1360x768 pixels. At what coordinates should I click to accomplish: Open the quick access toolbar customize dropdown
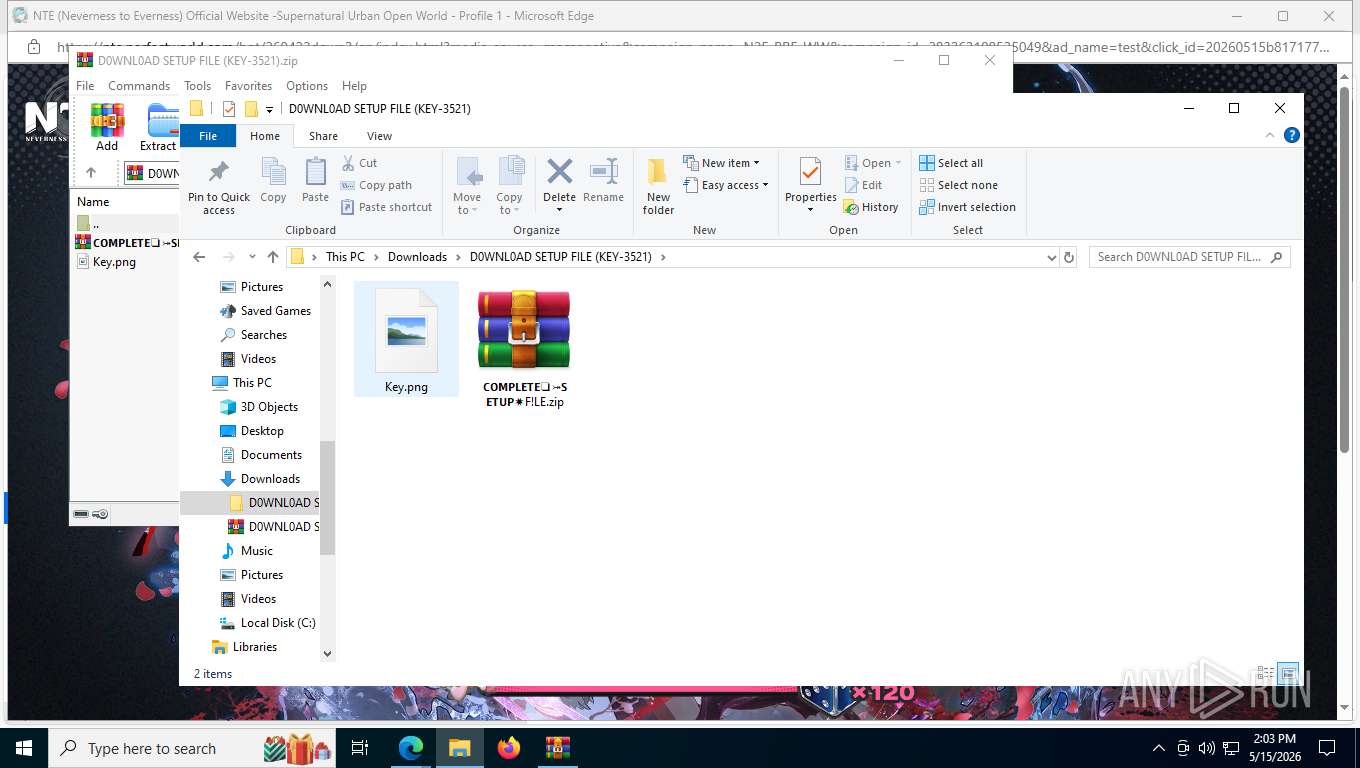coord(269,109)
